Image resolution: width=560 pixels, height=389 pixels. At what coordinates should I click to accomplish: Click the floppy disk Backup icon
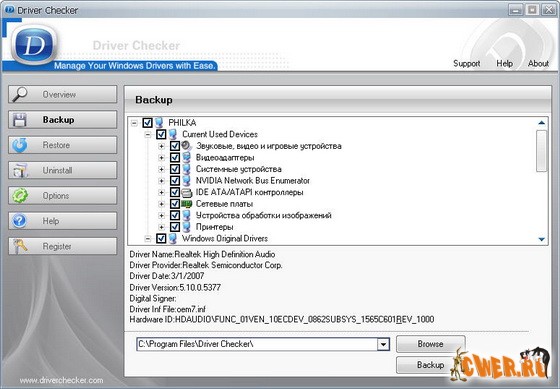tap(20, 120)
